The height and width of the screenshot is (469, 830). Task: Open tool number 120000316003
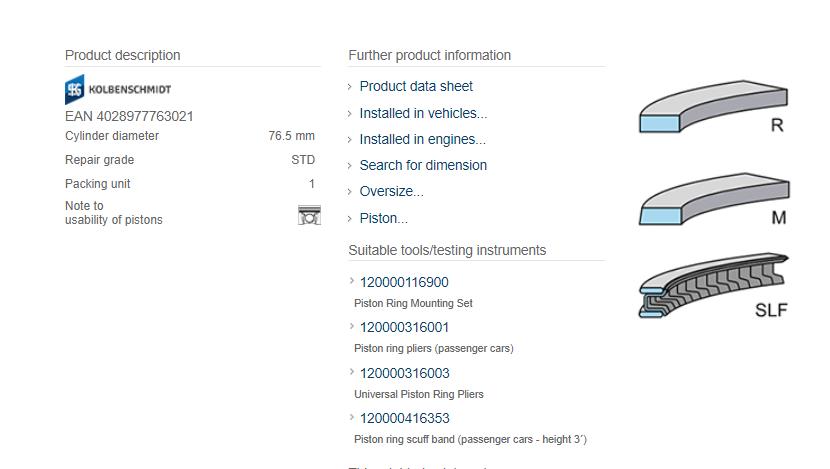pos(404,373)
